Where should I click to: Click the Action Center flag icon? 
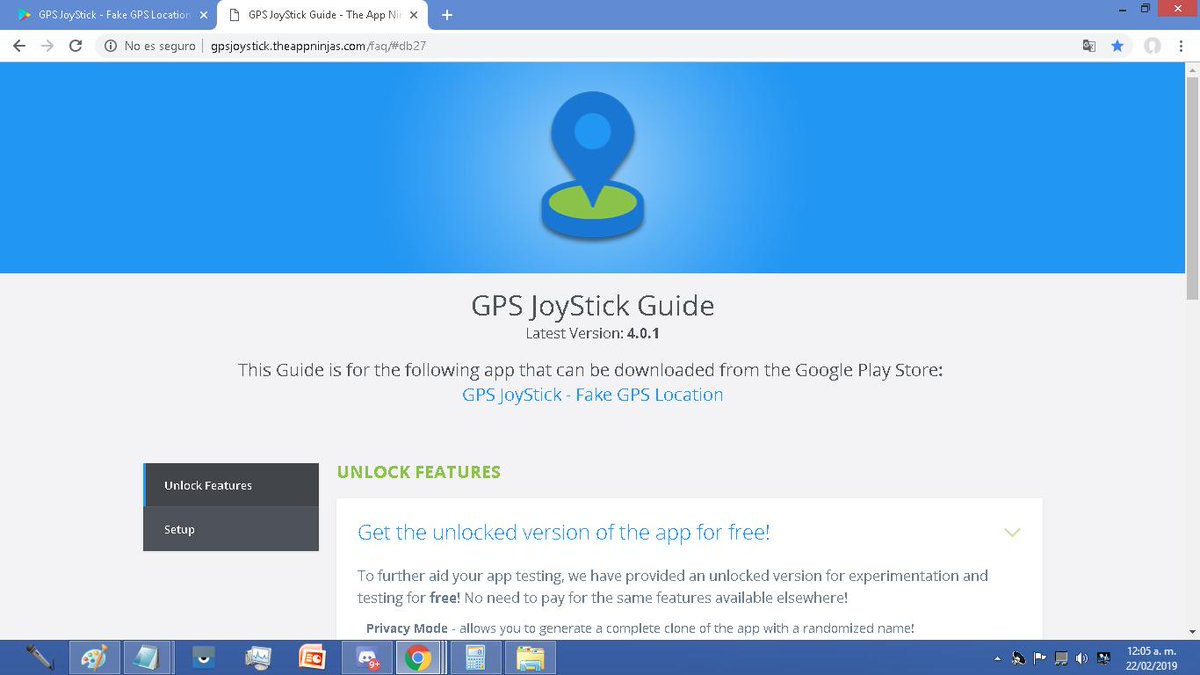point(1039,658)
